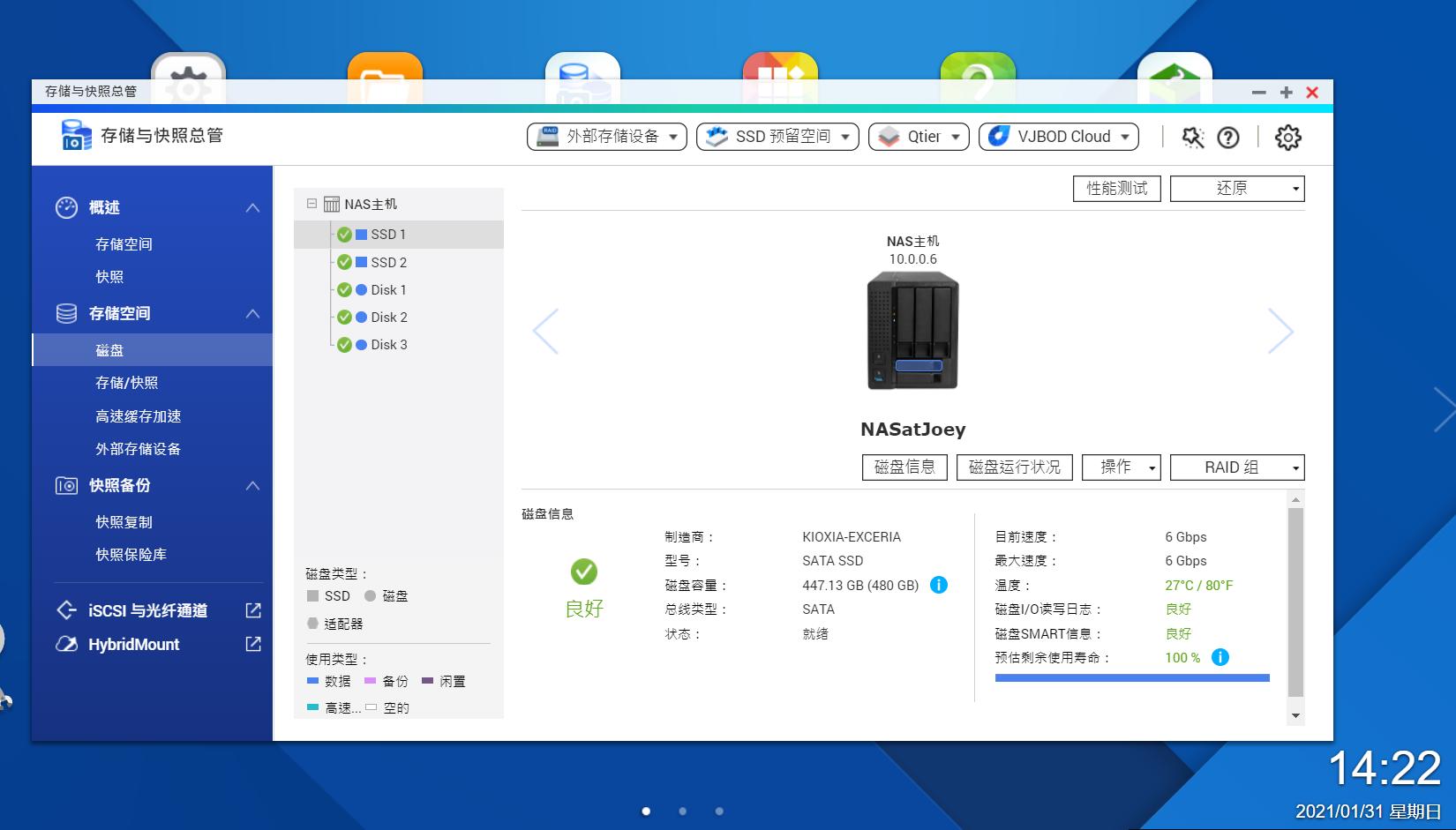Open the 操作 dropdown menu

coord(1121,467)
